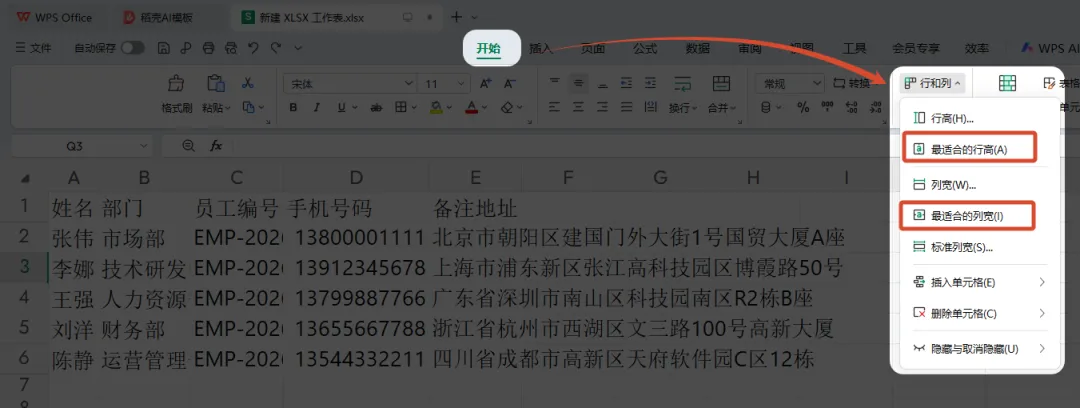The height and width of the screenshot is (408, 1080).
Task: Choose 行高(H)... from the menu
Action: point(977,119)
